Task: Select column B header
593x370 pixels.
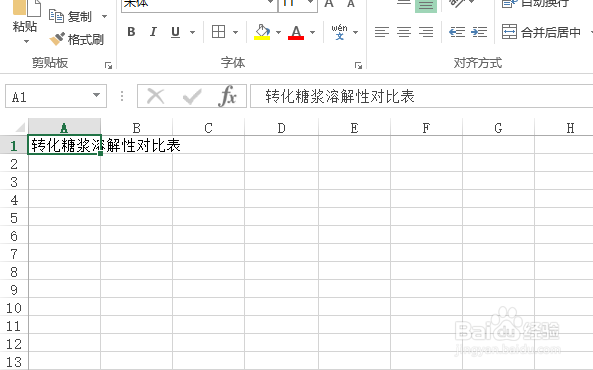Action: 137,127
